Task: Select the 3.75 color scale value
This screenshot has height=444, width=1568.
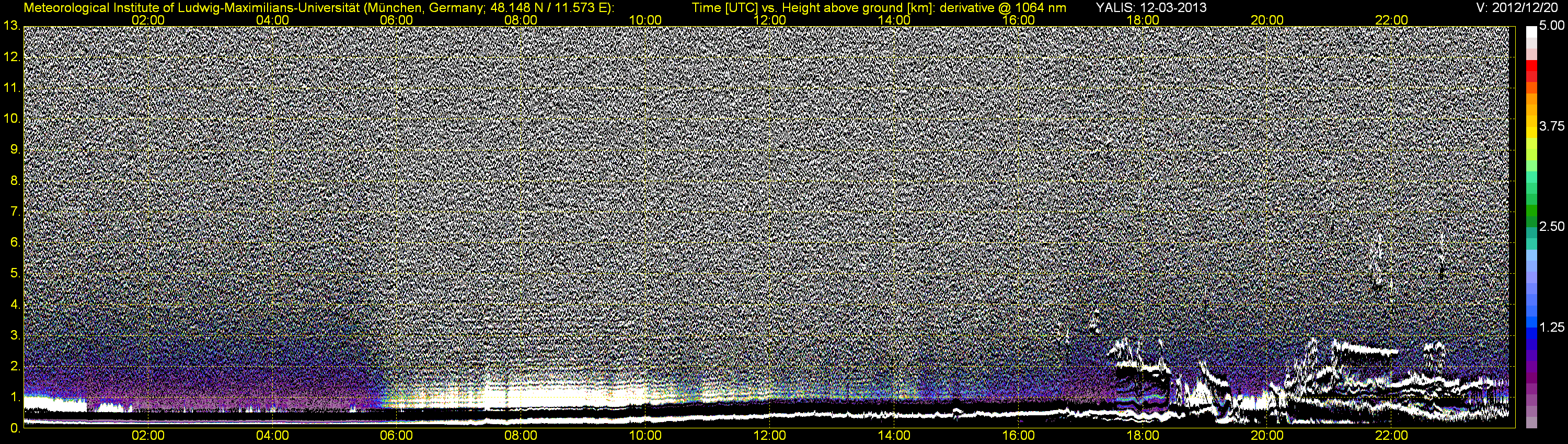Action: click(x=1552, y=126)
